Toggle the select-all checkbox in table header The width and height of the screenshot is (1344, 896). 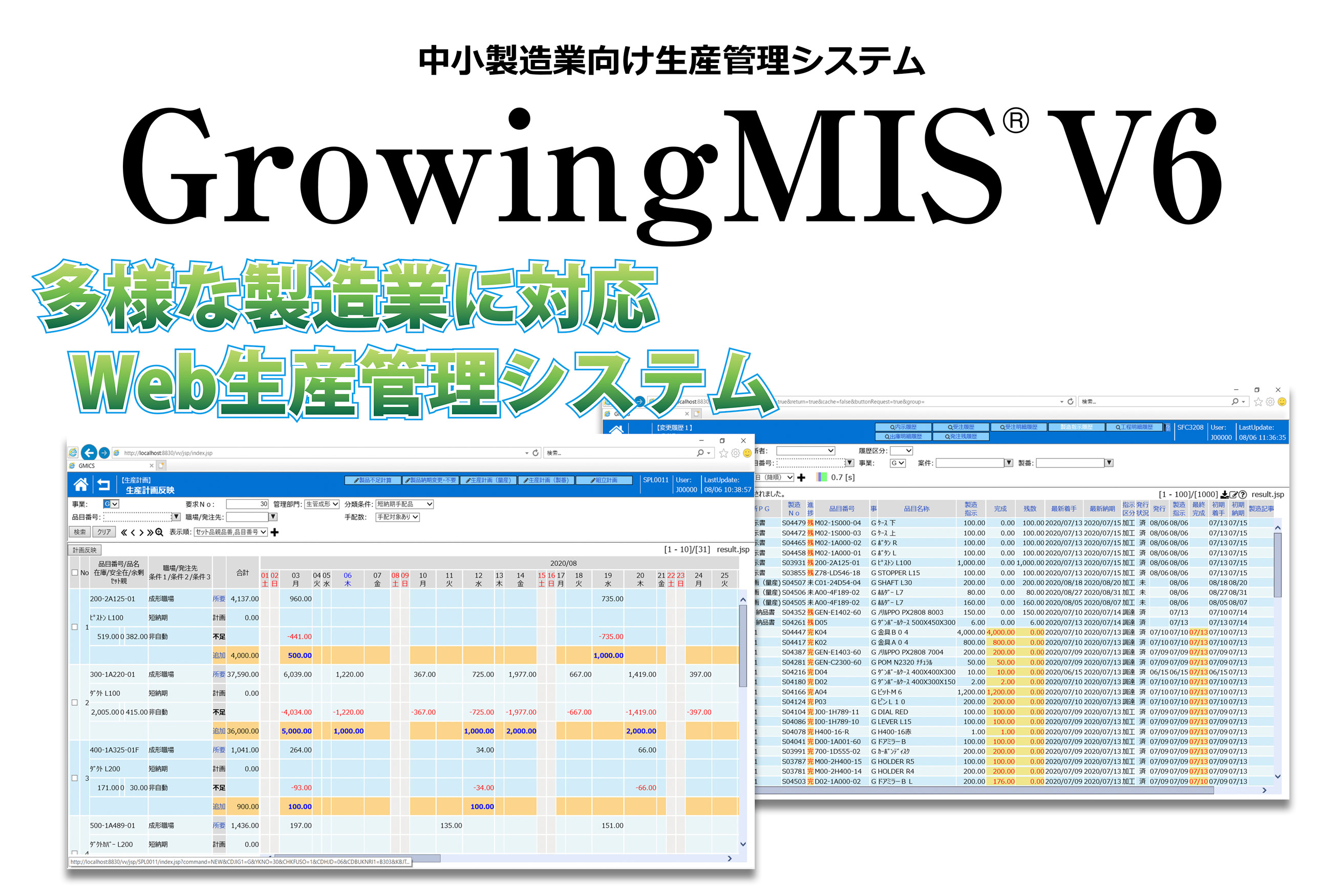[x=75, y=572]
